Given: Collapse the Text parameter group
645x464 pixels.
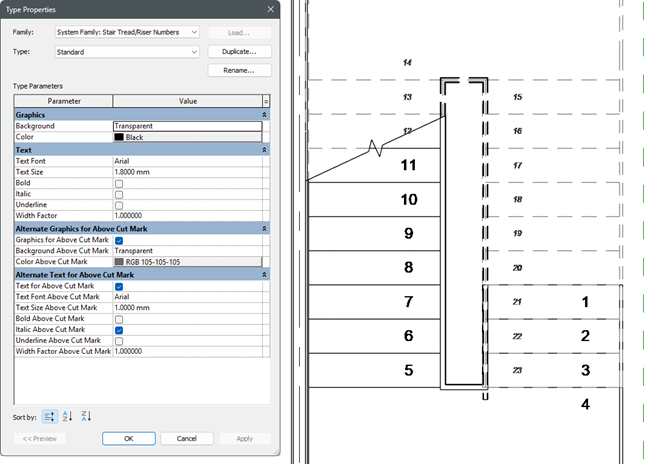Looking at the screenshot, I should click(264, 149).
